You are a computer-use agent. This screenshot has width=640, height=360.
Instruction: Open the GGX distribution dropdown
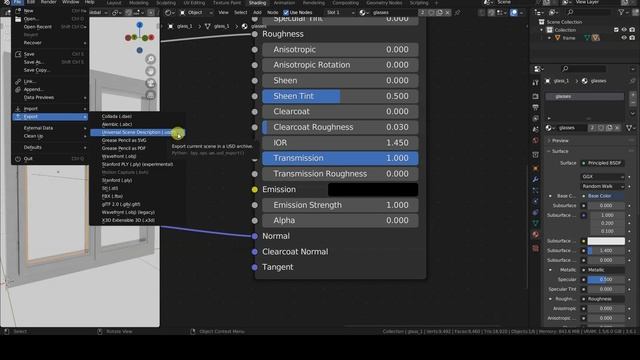pos(602,177)
